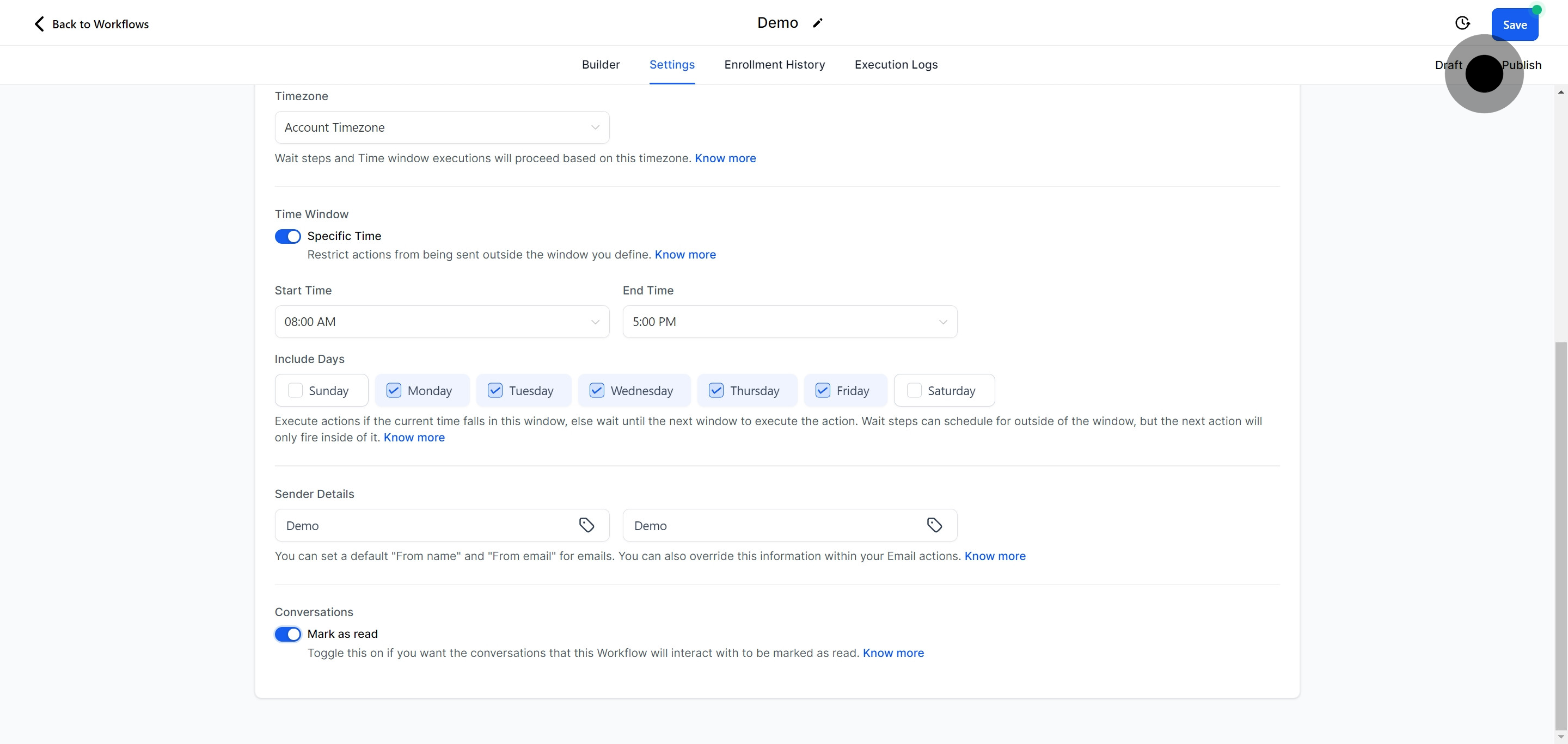
Task: Switch to the Builder tab
Action: click(x=600, y=64)
